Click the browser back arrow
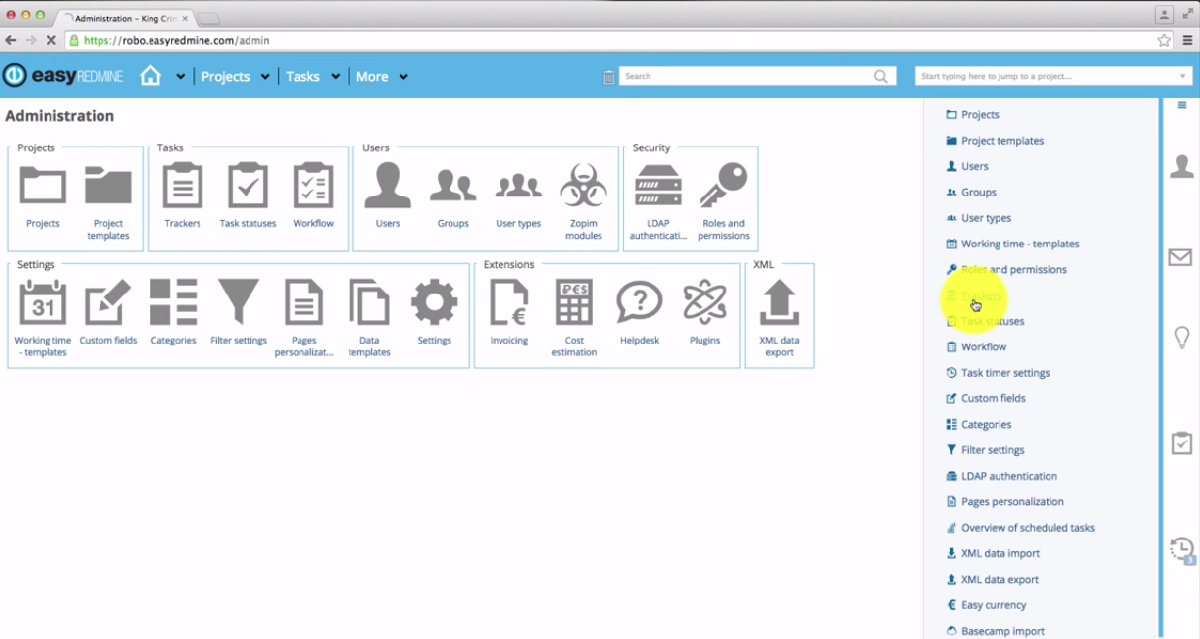 (x=11, y=41)
